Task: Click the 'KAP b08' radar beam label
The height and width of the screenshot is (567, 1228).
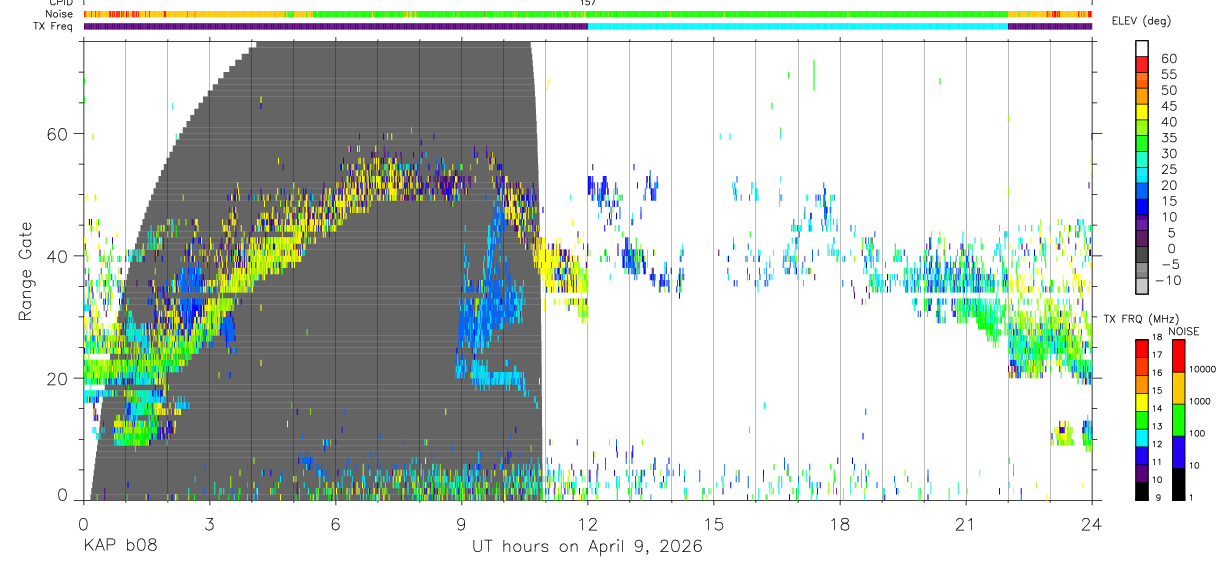Action: click(119, 546)
